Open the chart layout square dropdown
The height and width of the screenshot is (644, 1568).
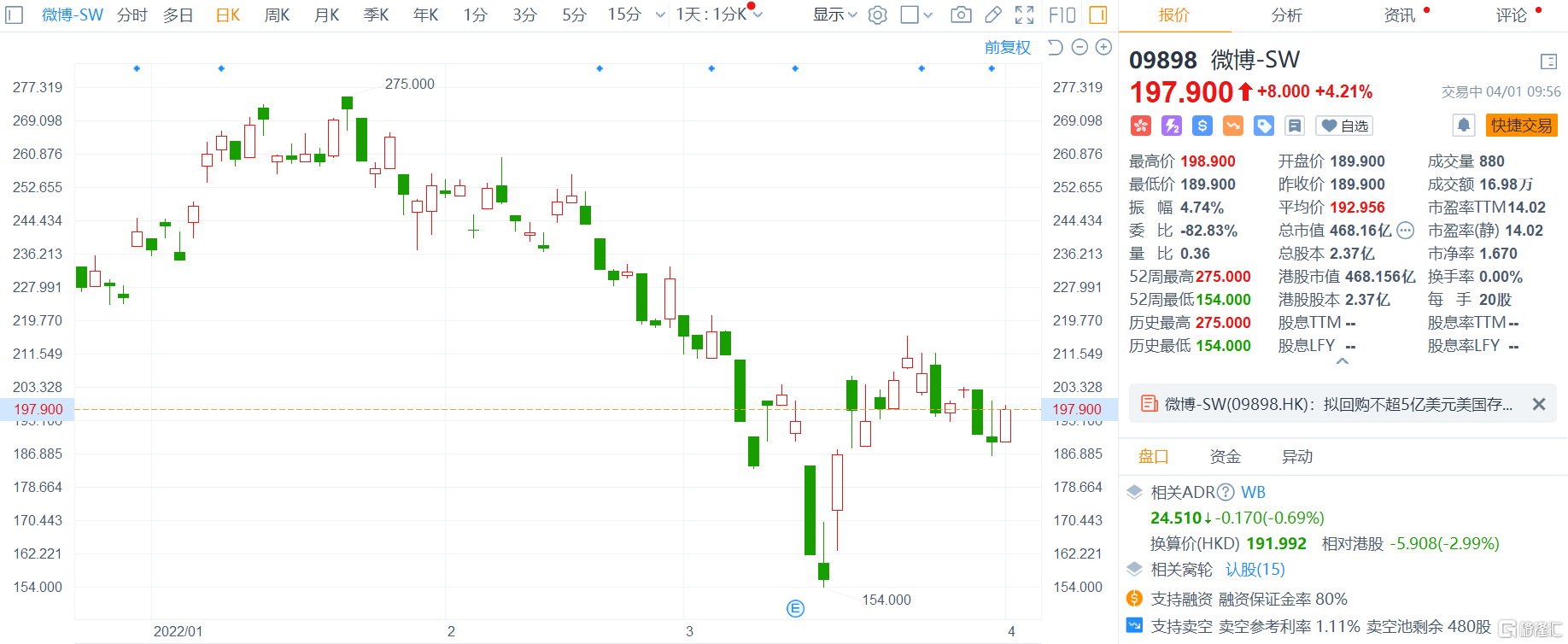917,15
